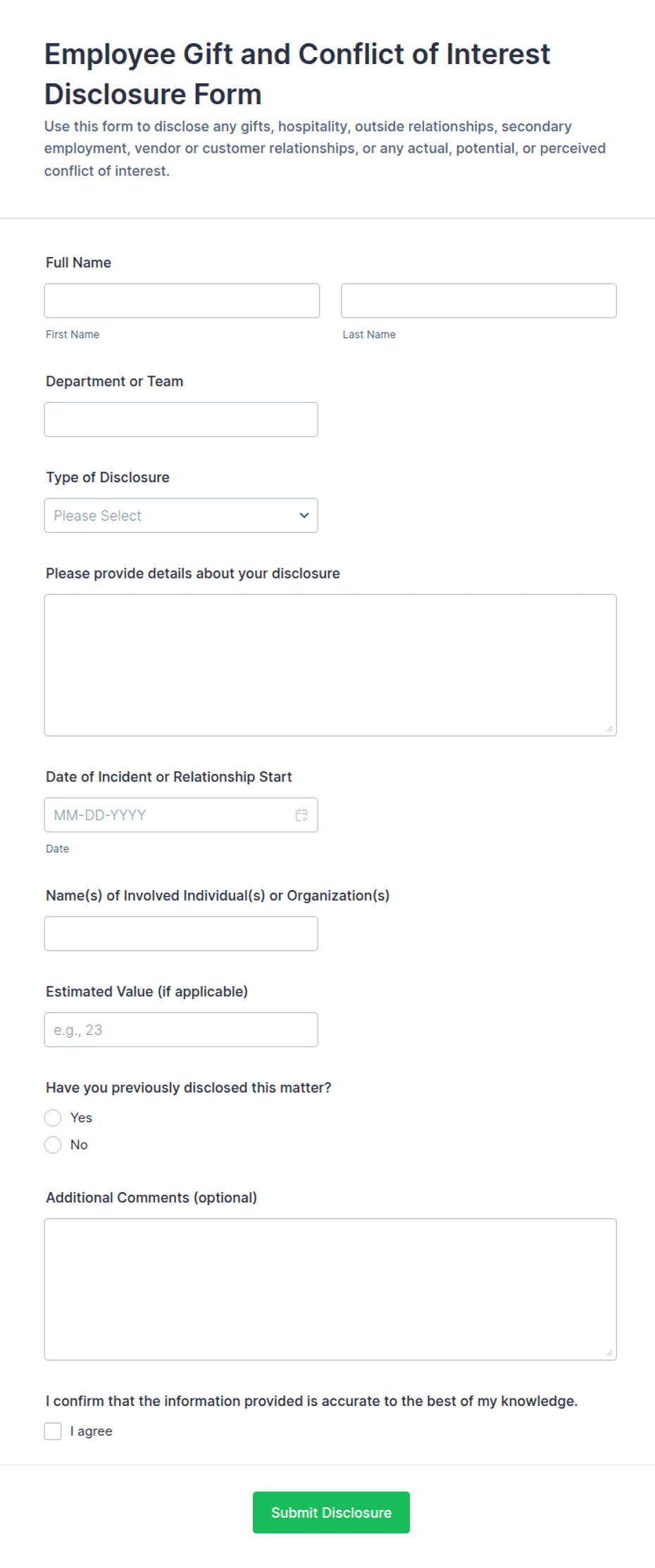The image size is (655, 1568).
Task: Open the Please Select combo box
Action: (x=181, y=515)
